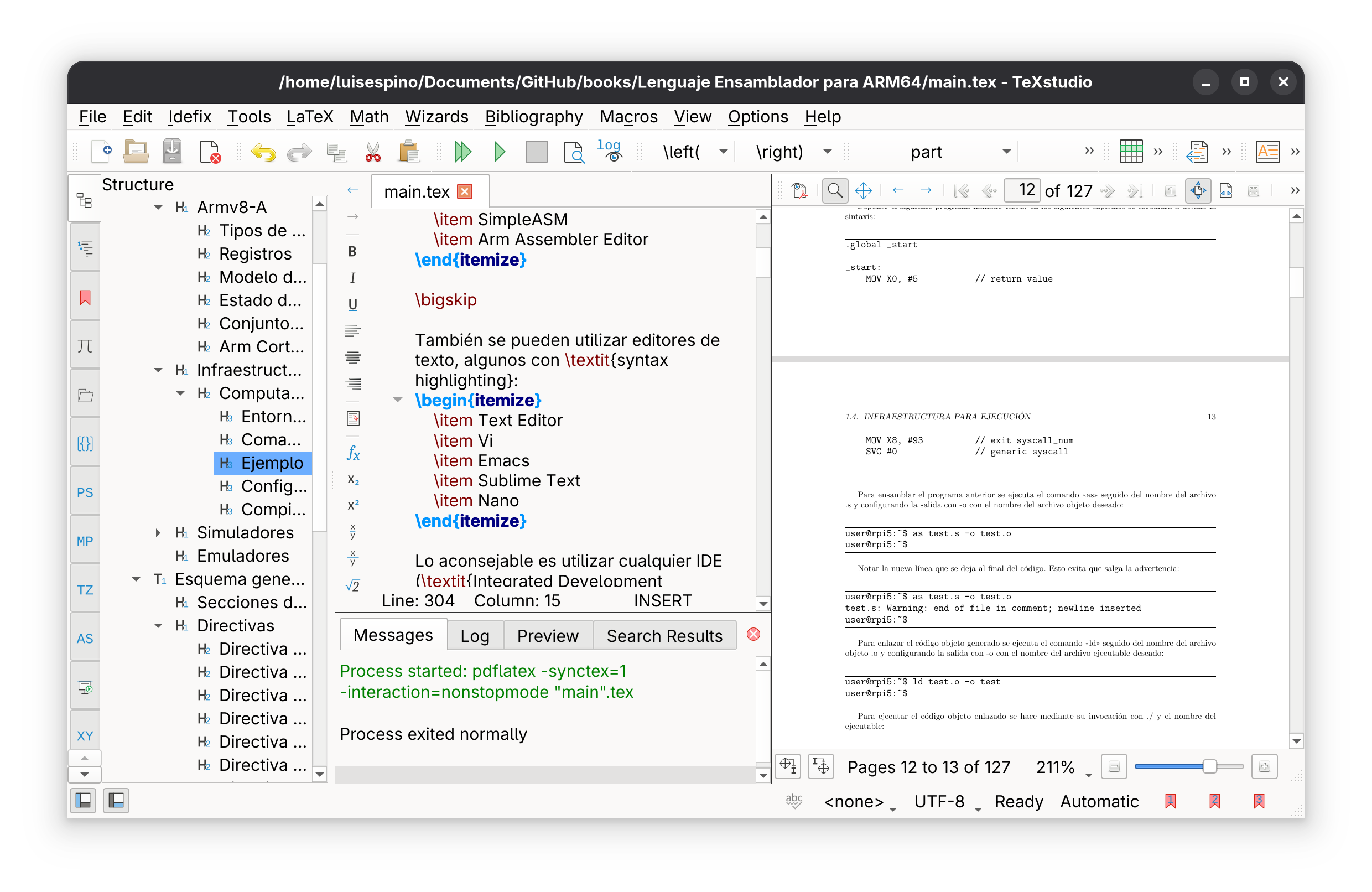The image size is (1372, 892).
Task: Toggle bookmark 2 in the status bar
Action: pos(1215,801)
